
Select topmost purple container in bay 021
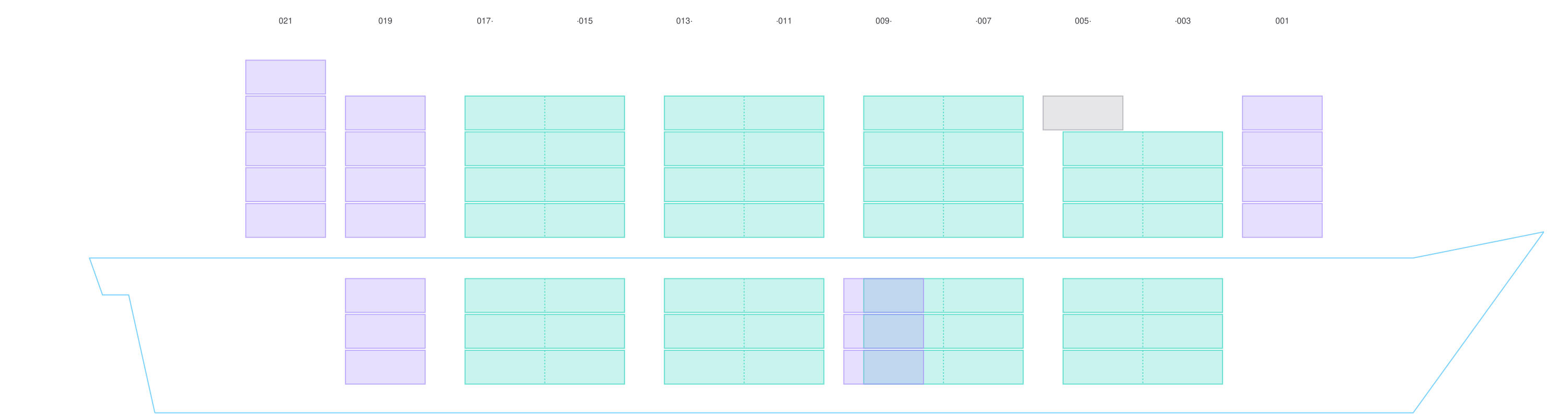click(285, 77)
